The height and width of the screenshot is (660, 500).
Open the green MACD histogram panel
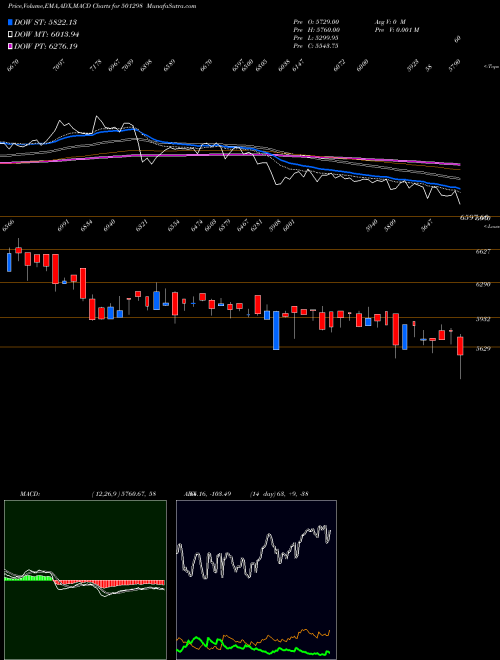coord(85,580)
